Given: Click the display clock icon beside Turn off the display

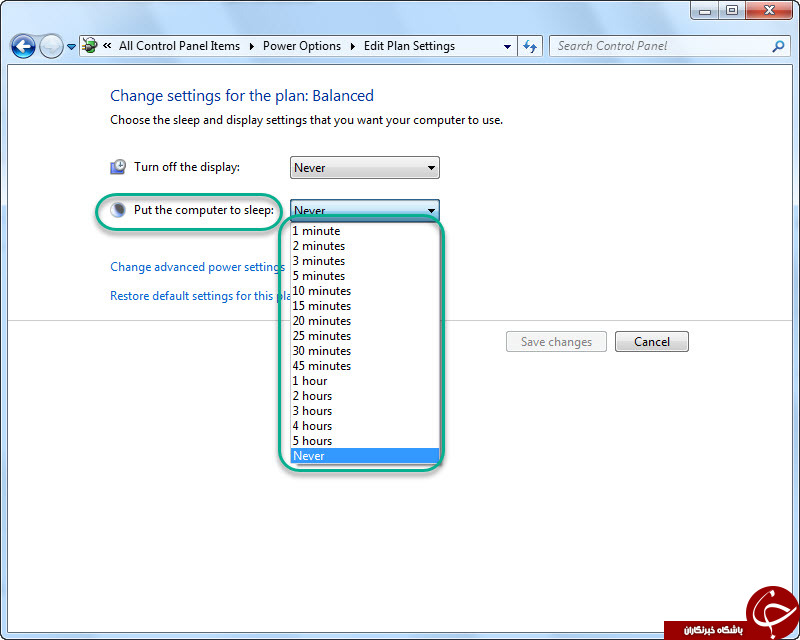Looking at the screenshot, I should click(118, 167).
